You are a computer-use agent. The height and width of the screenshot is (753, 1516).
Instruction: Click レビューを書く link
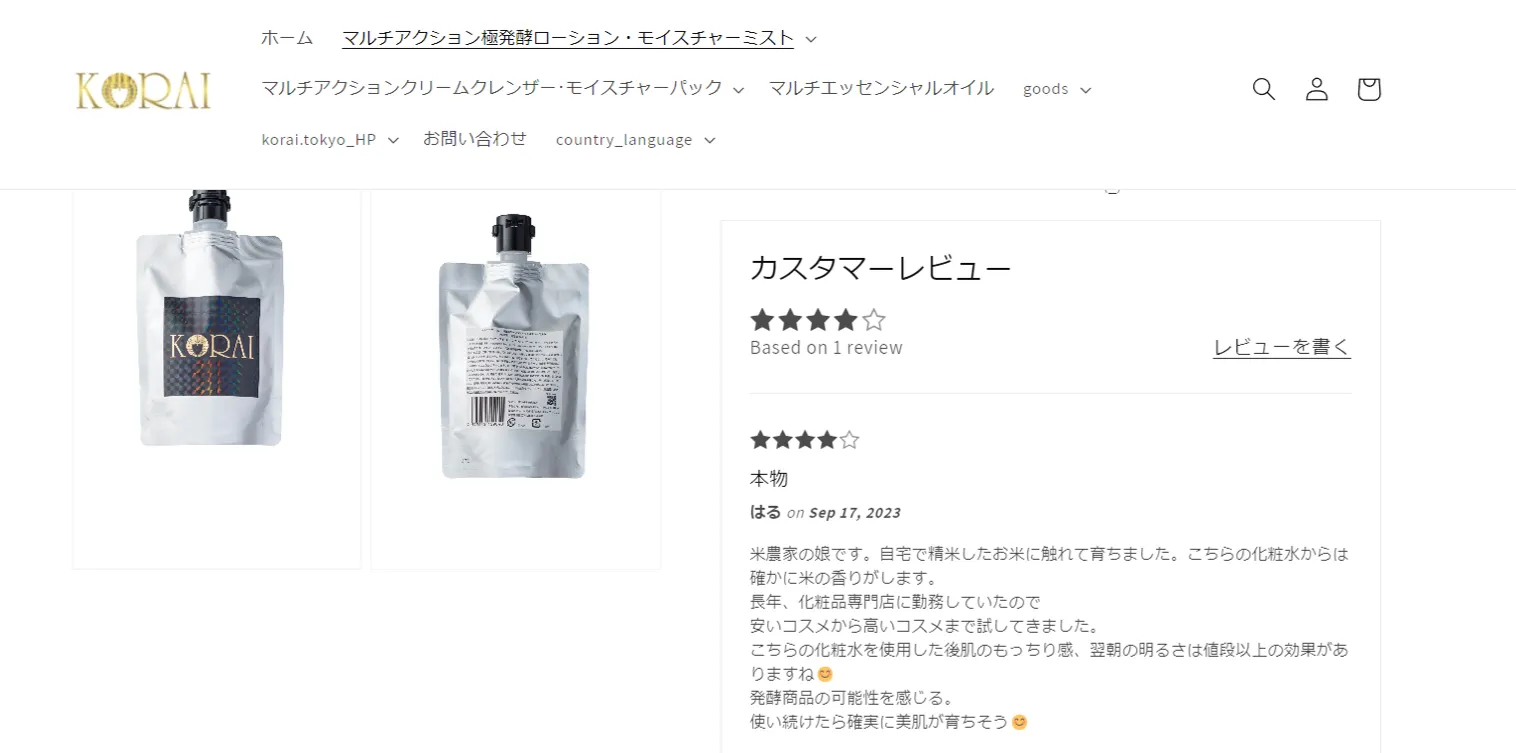pyautogui.click(x=1282, y=347)
